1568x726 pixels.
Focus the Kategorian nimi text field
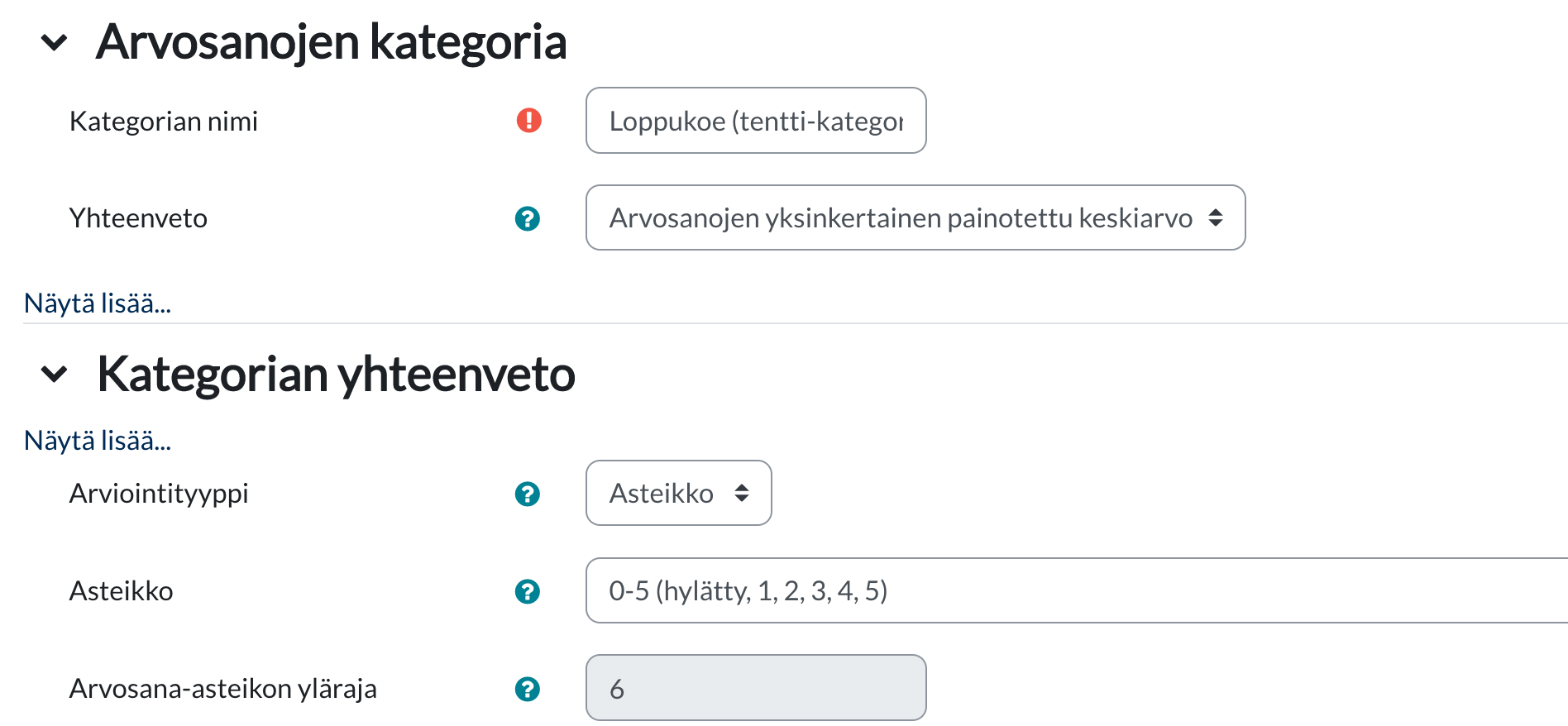[x=755, y=121]
